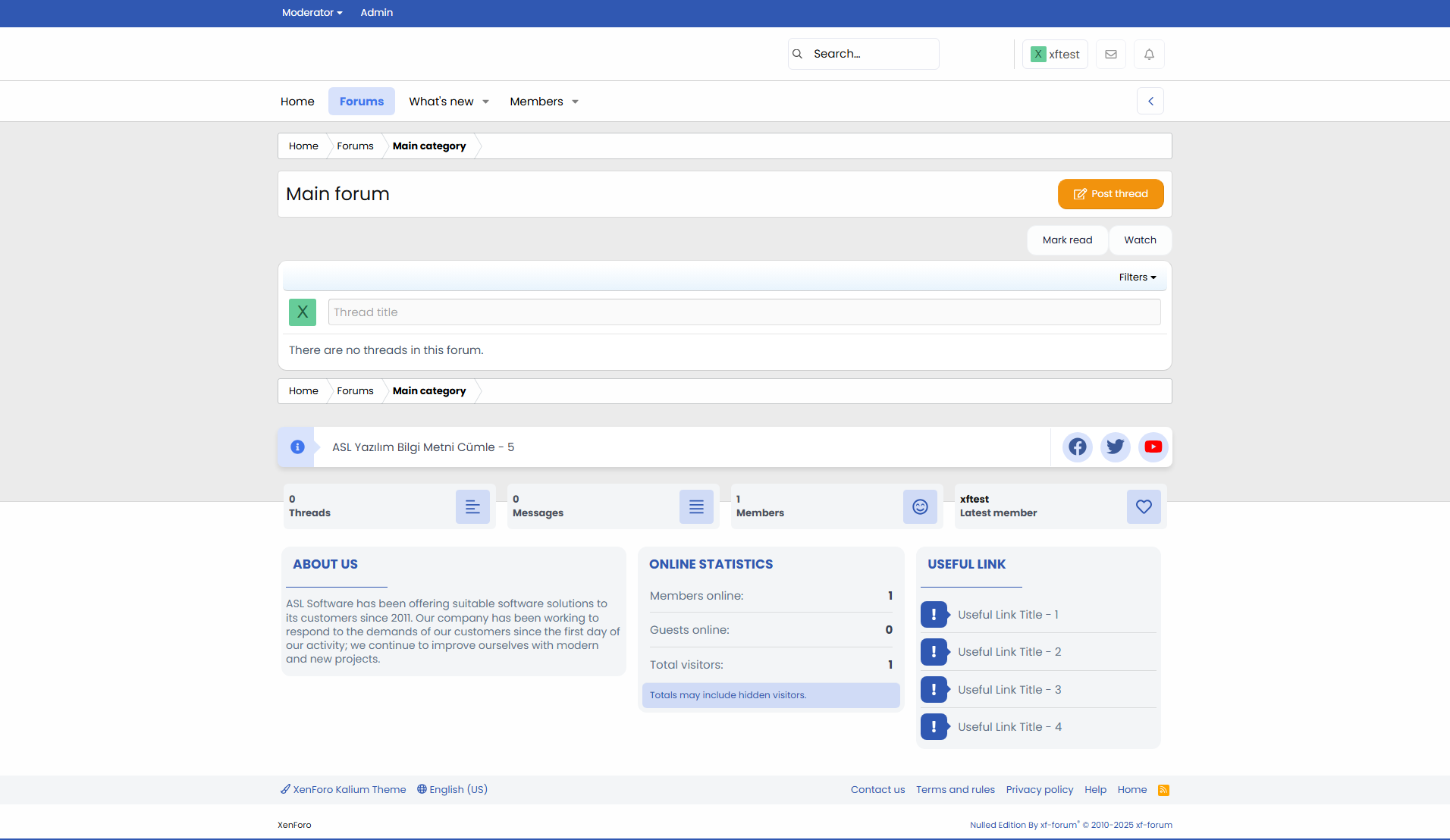This screenshot has height=840, width=1450.
Task: Open Useful Link Title - 2
Action: [1009, 652]
